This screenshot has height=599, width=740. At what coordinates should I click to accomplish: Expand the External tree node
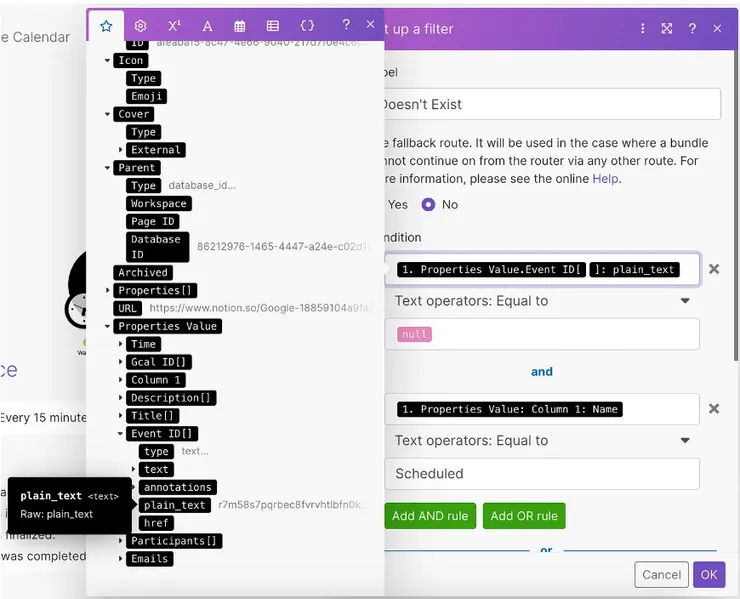[120, 150]
